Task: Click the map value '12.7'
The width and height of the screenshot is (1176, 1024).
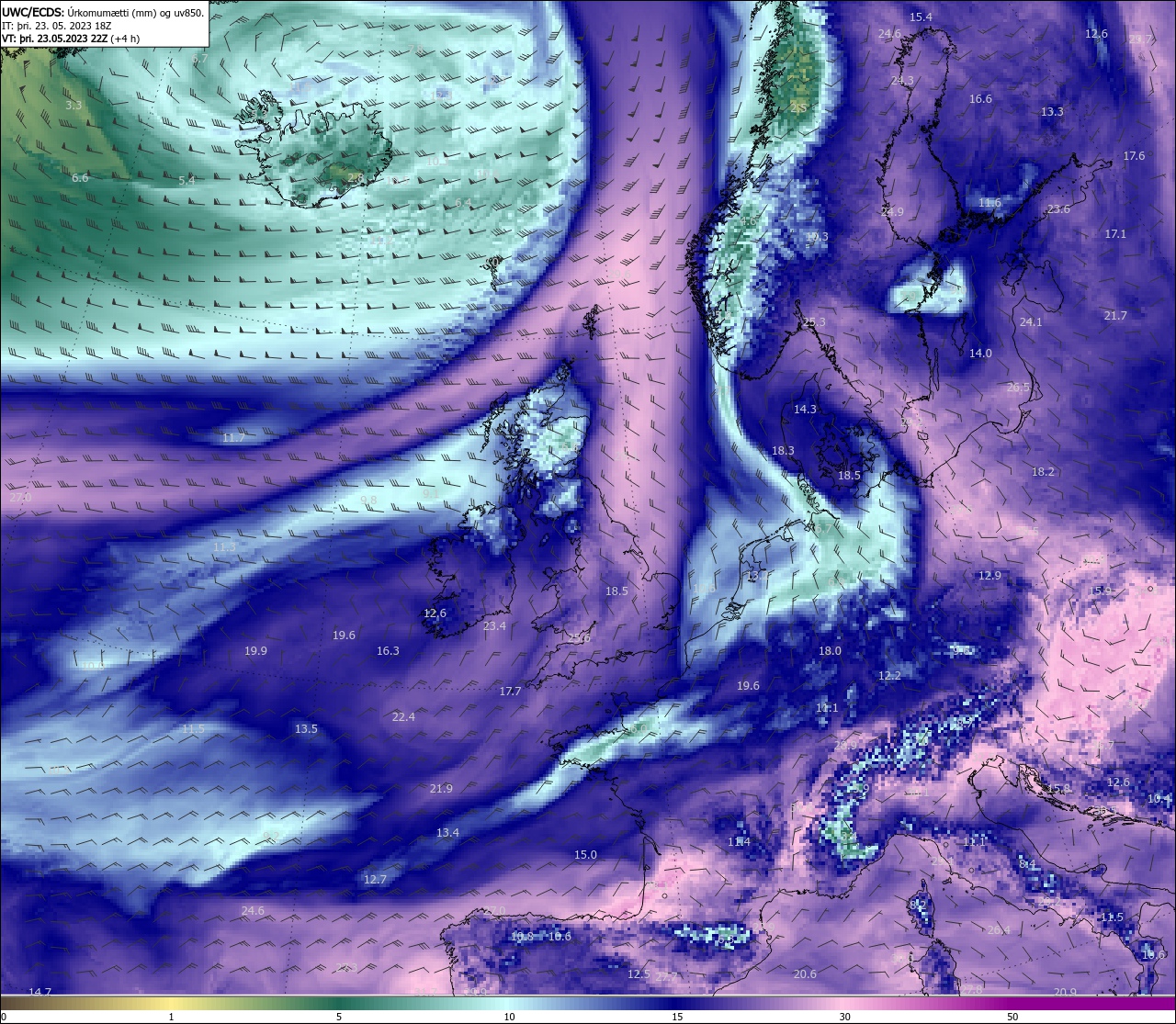Action: pos(375,880)
